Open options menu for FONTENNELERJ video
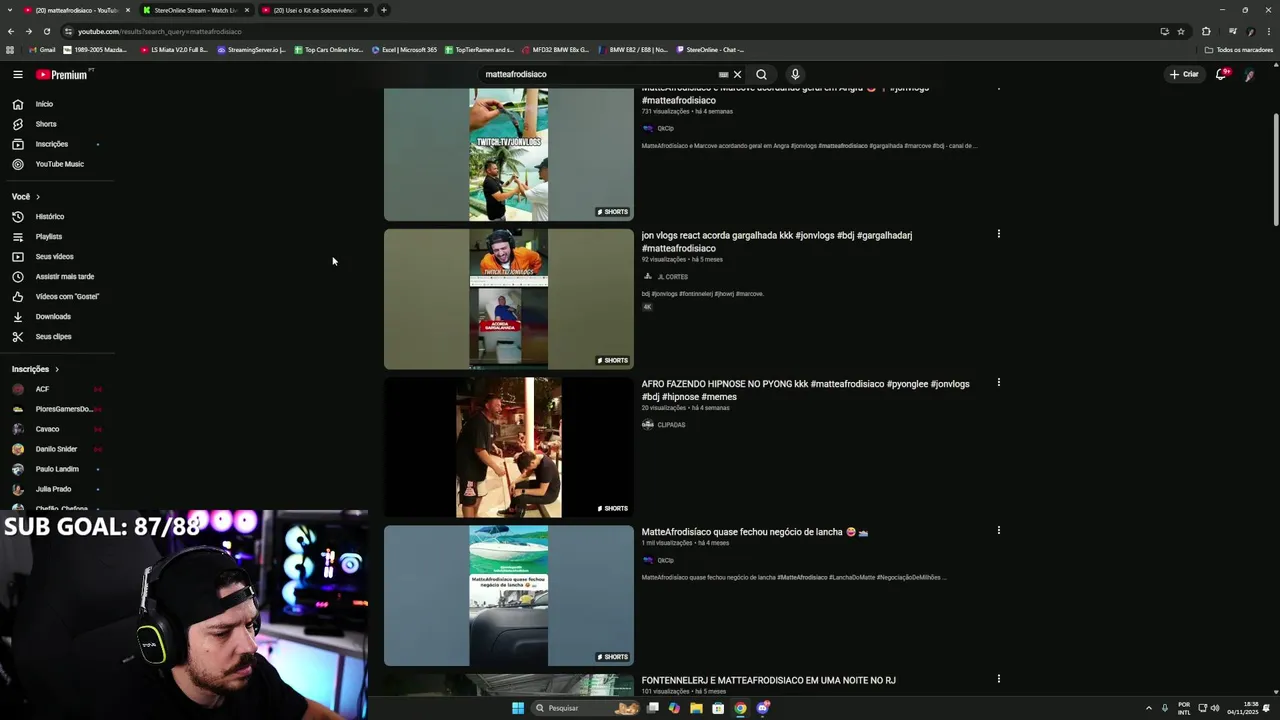This screenshot has width=1280, height=720. (x=998, y=678)
